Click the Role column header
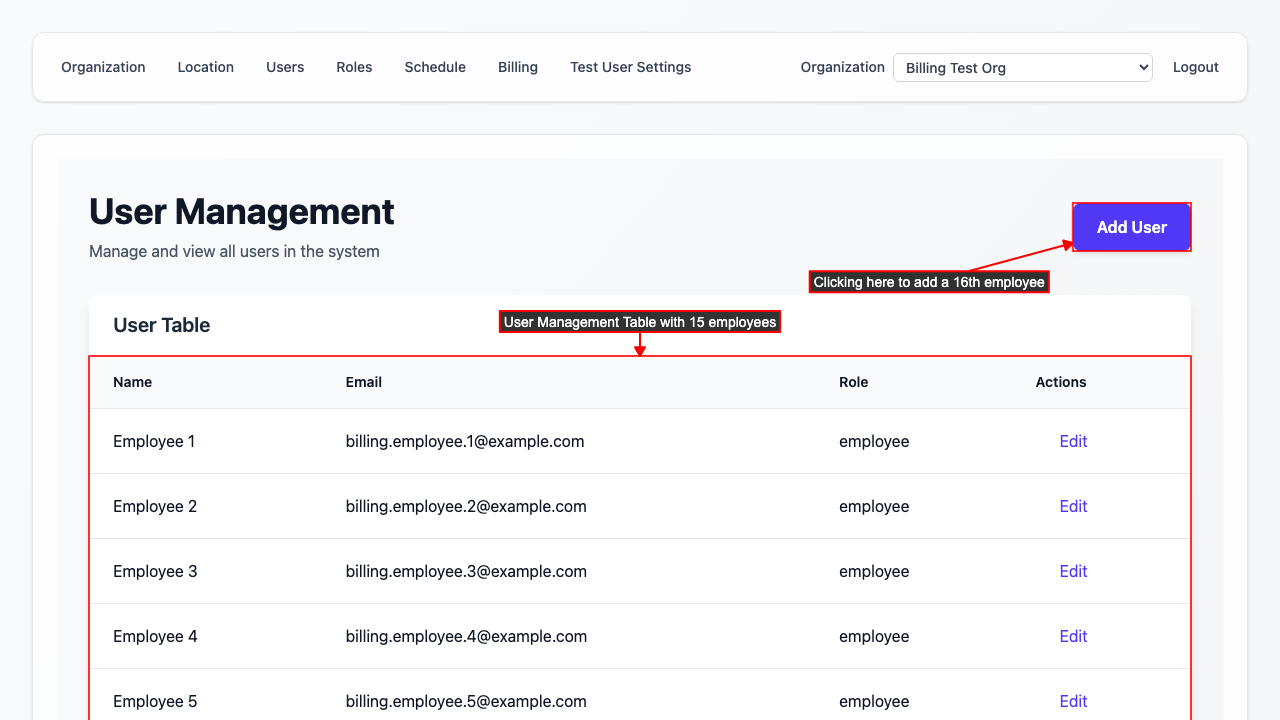Image resolution: width=1280 pixels, height=720 pixels. coord(853,382)
